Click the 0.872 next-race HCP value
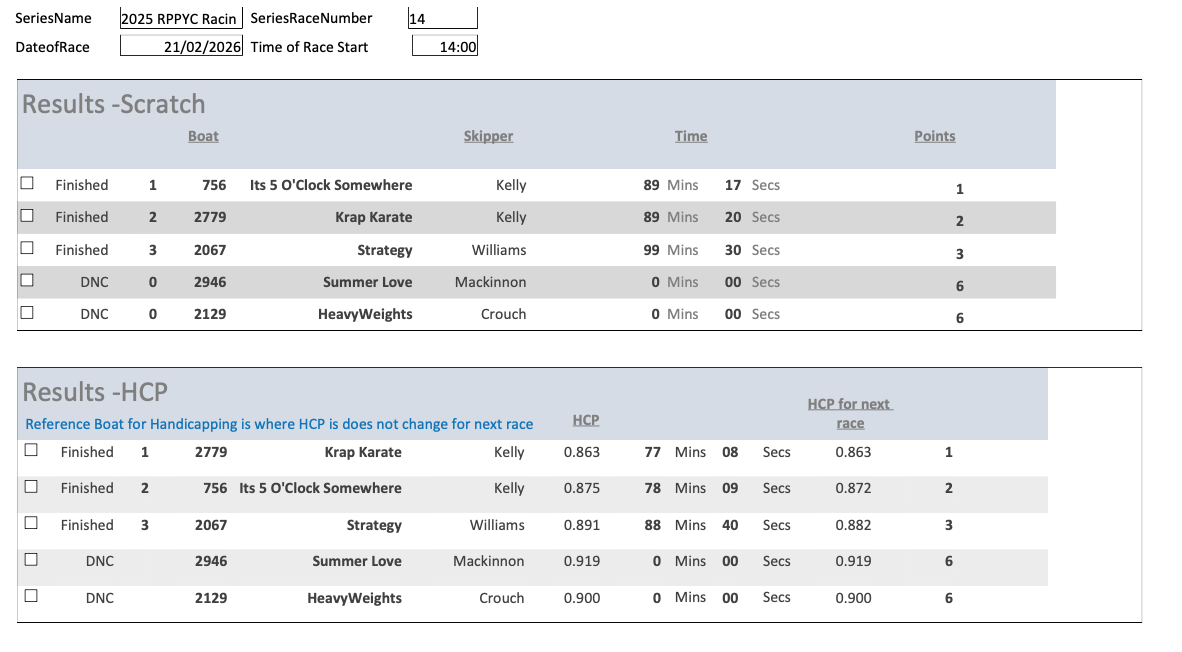Screen dimensions: 1182x652 click(x=853, y=488)
